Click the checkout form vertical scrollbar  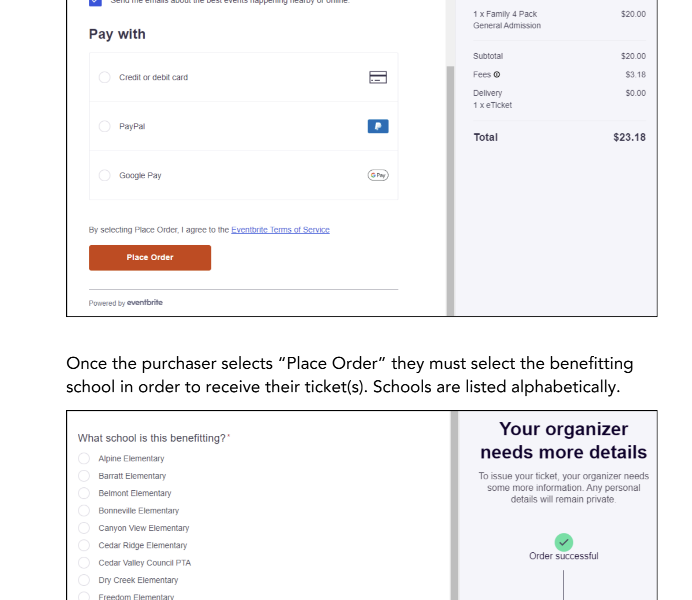pyautogui.click(x=450, y=190)
